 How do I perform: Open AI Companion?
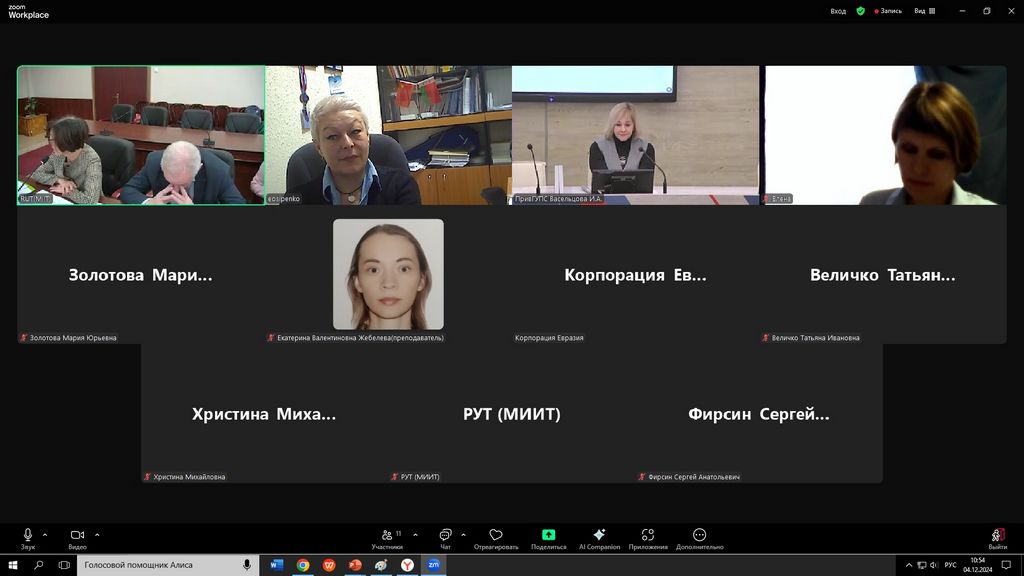click(599, 536)
